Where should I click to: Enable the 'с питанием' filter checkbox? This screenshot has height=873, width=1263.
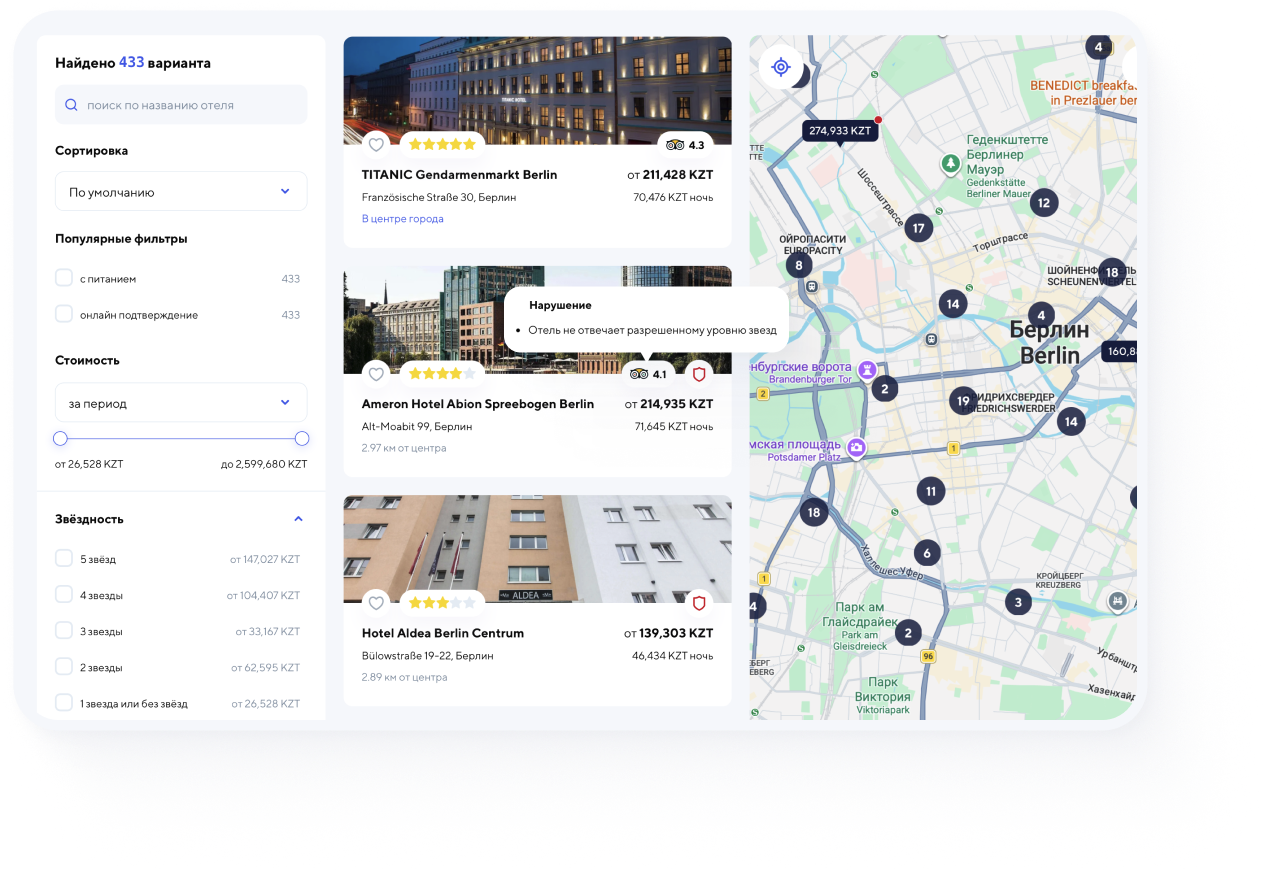64,278
